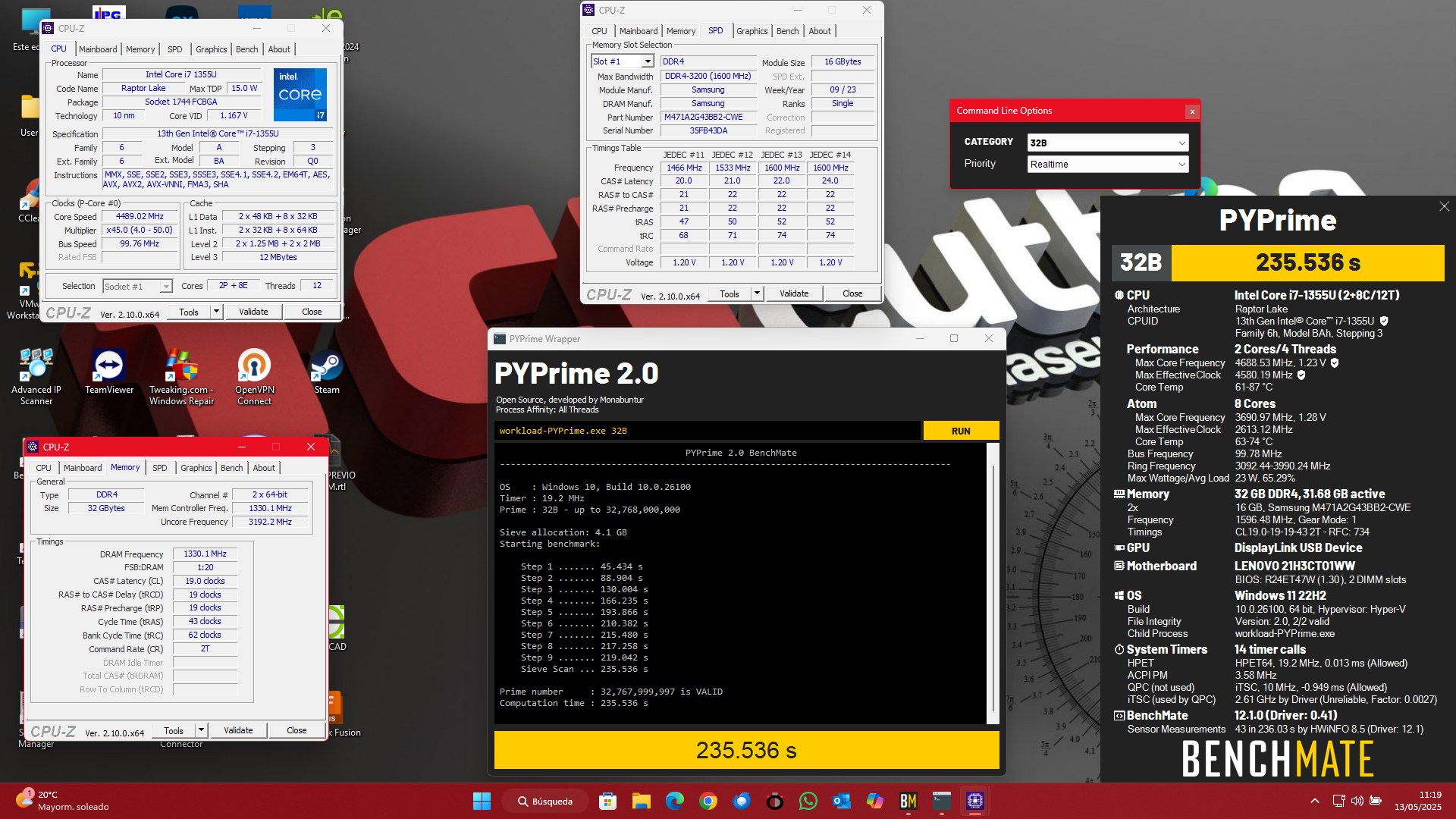The image size is (1456, 819).
Task: Close the Command Line Options dialog
Action: [1192, 111]
